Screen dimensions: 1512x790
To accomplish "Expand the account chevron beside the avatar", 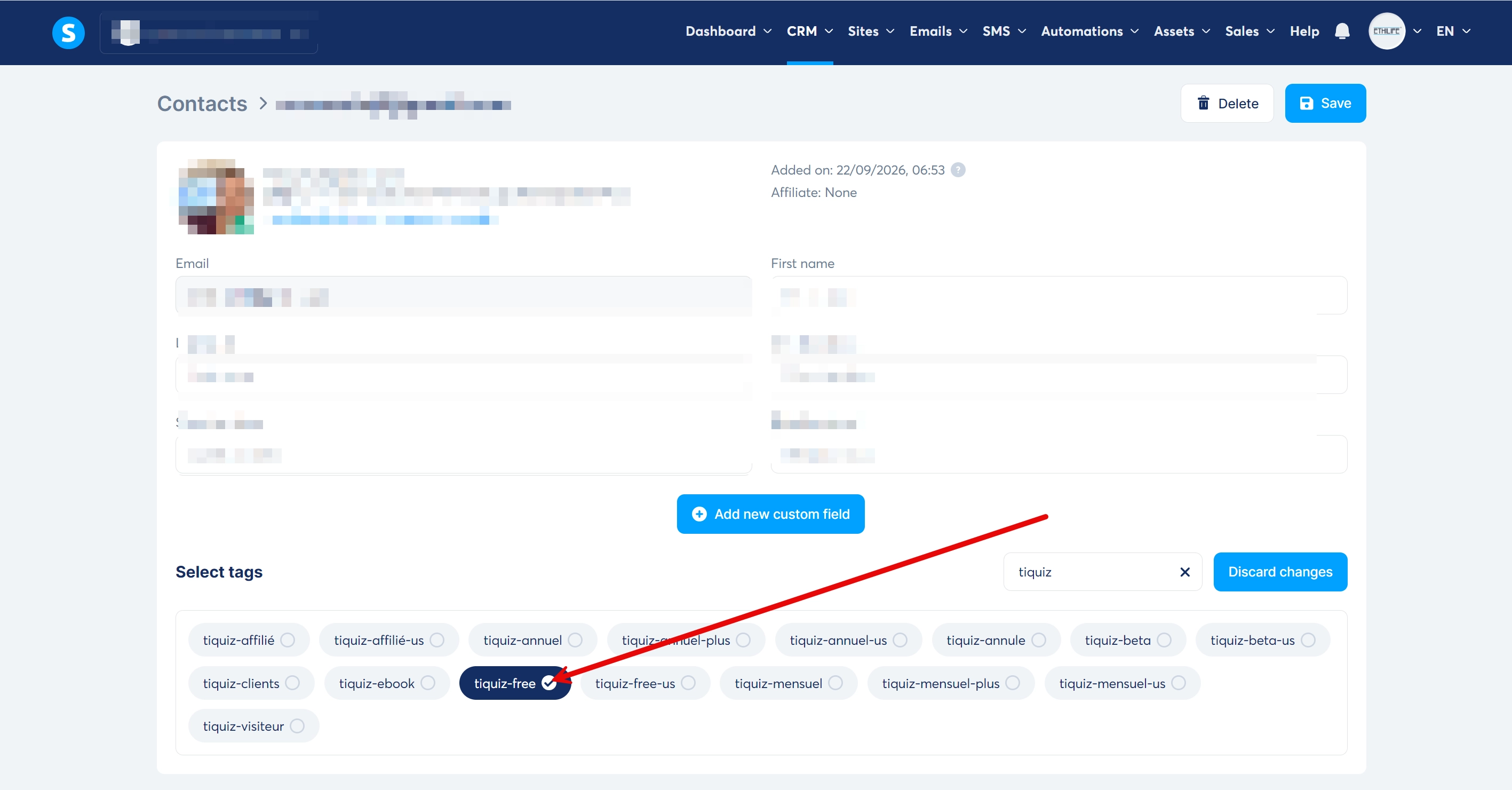I will 1417,31.
